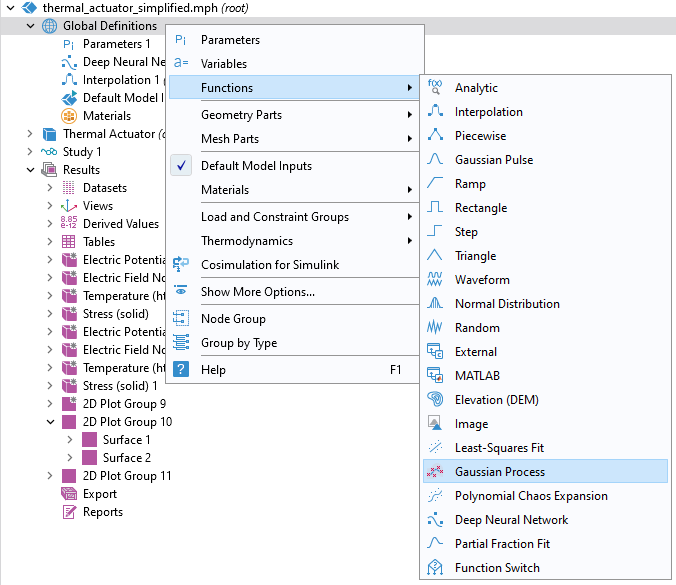
Task: Open the Thermodynamics submenu
Action: (294, 241)
